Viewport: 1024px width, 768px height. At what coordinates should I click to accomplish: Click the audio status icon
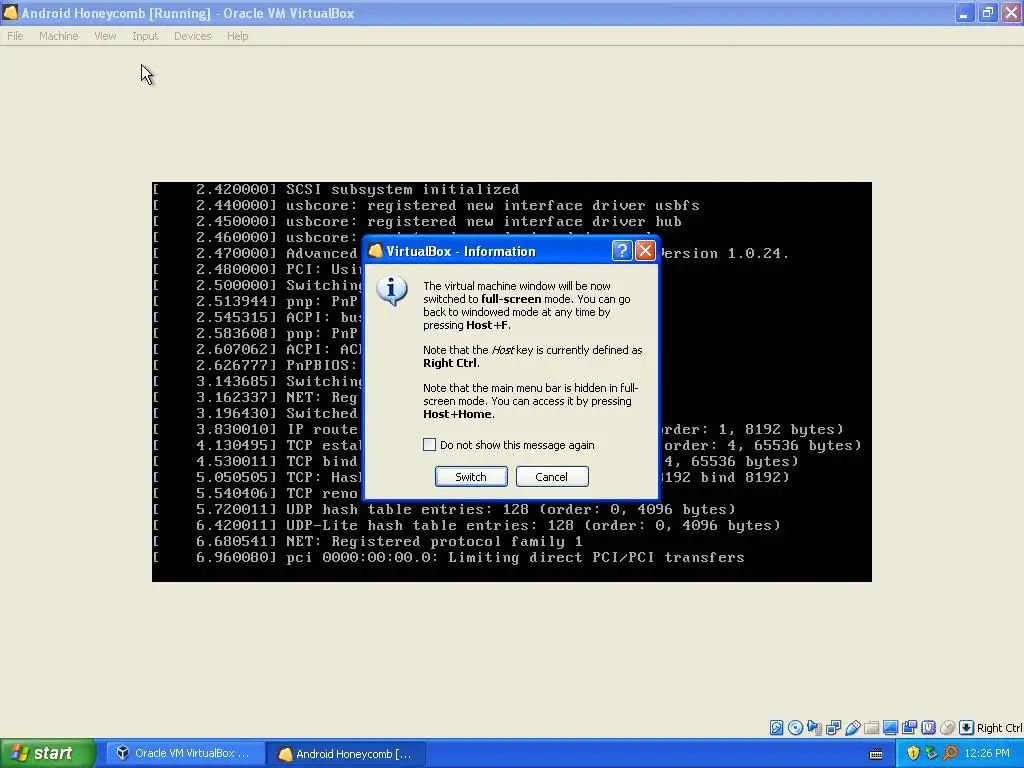click(814, 728)
